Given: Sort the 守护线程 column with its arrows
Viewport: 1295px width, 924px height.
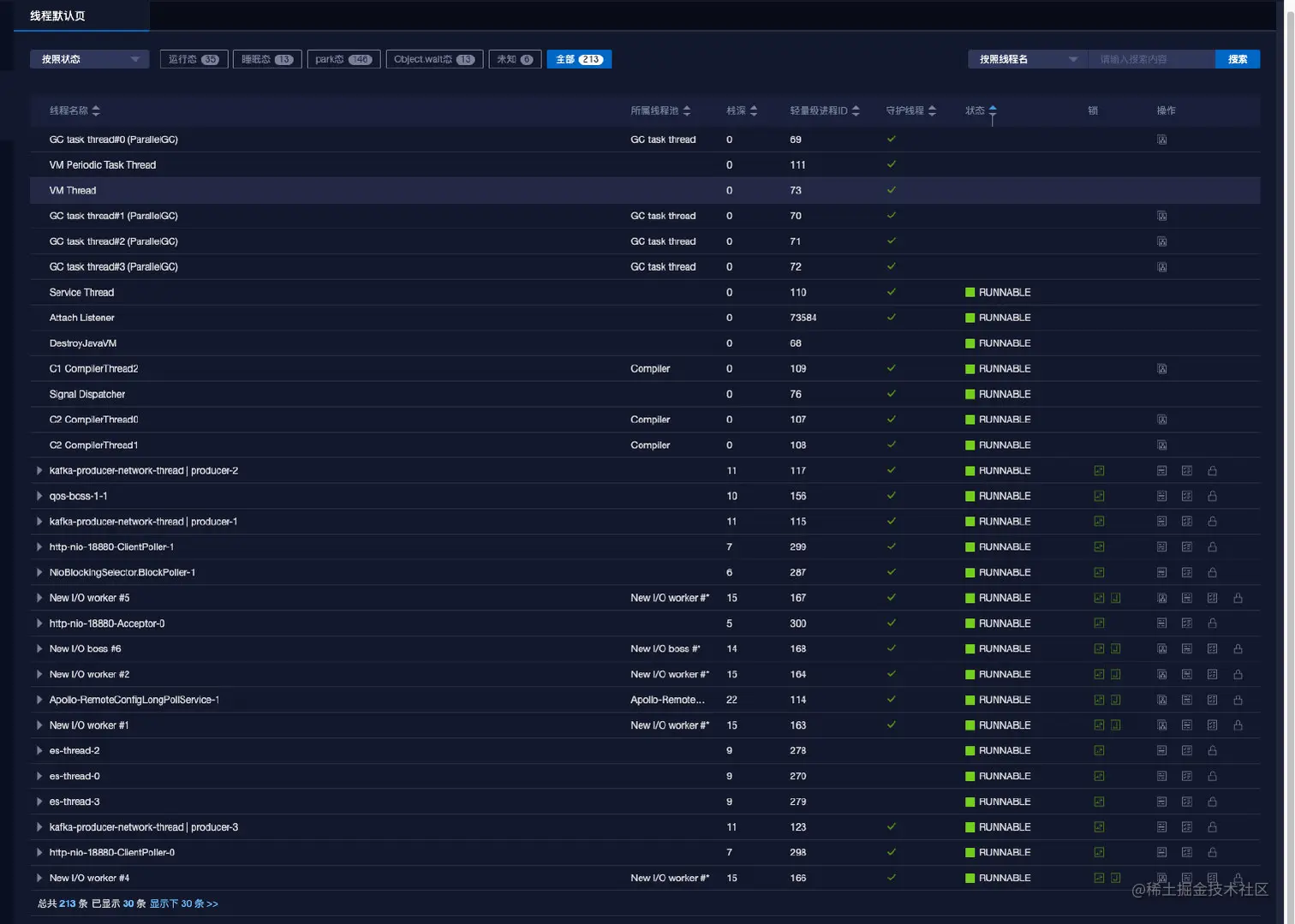Looking at the screenshot, I should [932, 110].
